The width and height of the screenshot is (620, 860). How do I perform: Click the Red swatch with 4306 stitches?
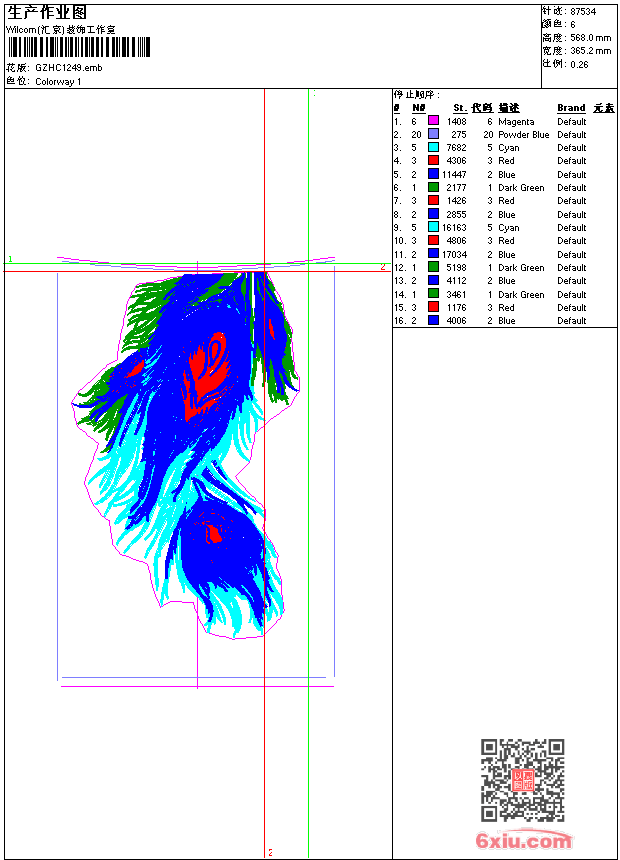point(433,160)
